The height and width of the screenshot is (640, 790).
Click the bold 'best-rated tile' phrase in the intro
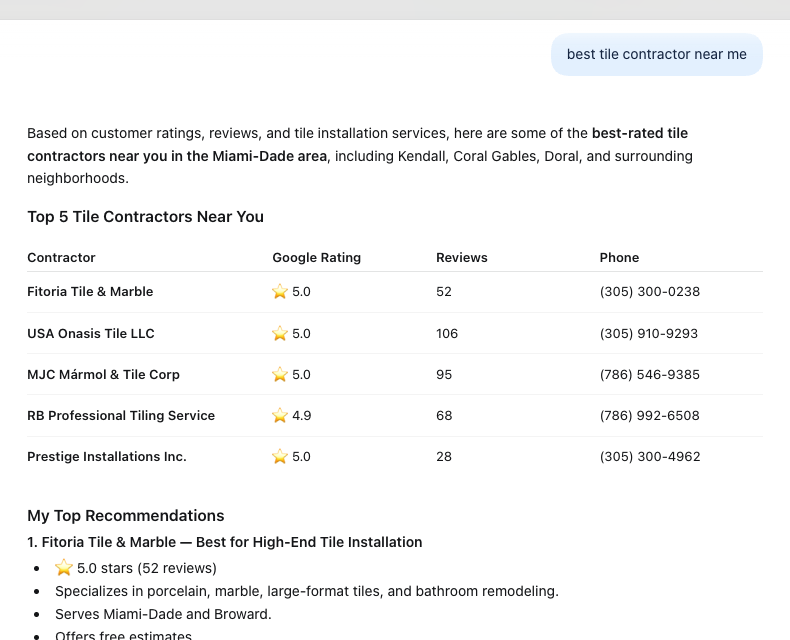(640, 133)
